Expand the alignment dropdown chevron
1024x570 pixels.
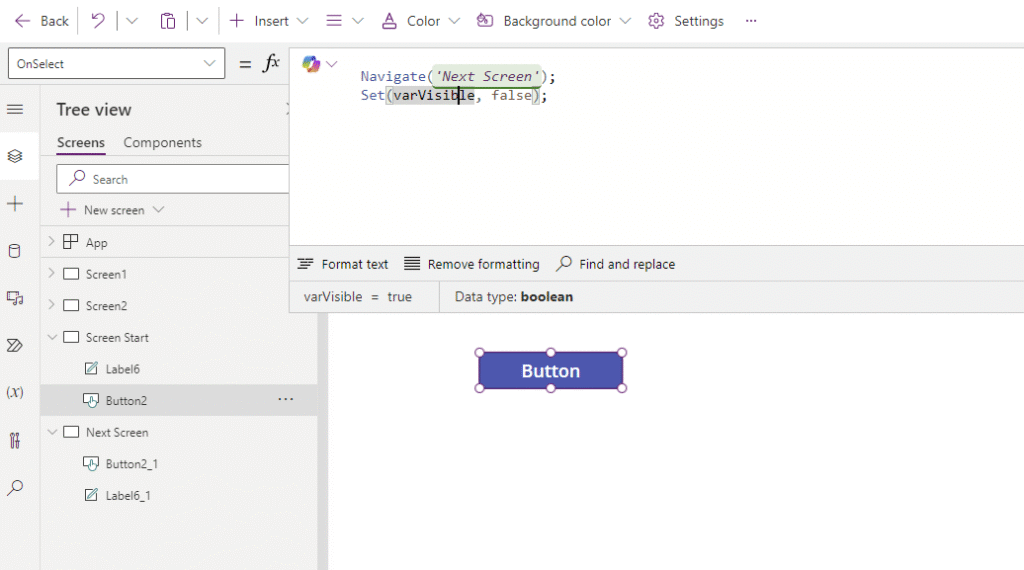pyautogui.click(x=358, y=21)
